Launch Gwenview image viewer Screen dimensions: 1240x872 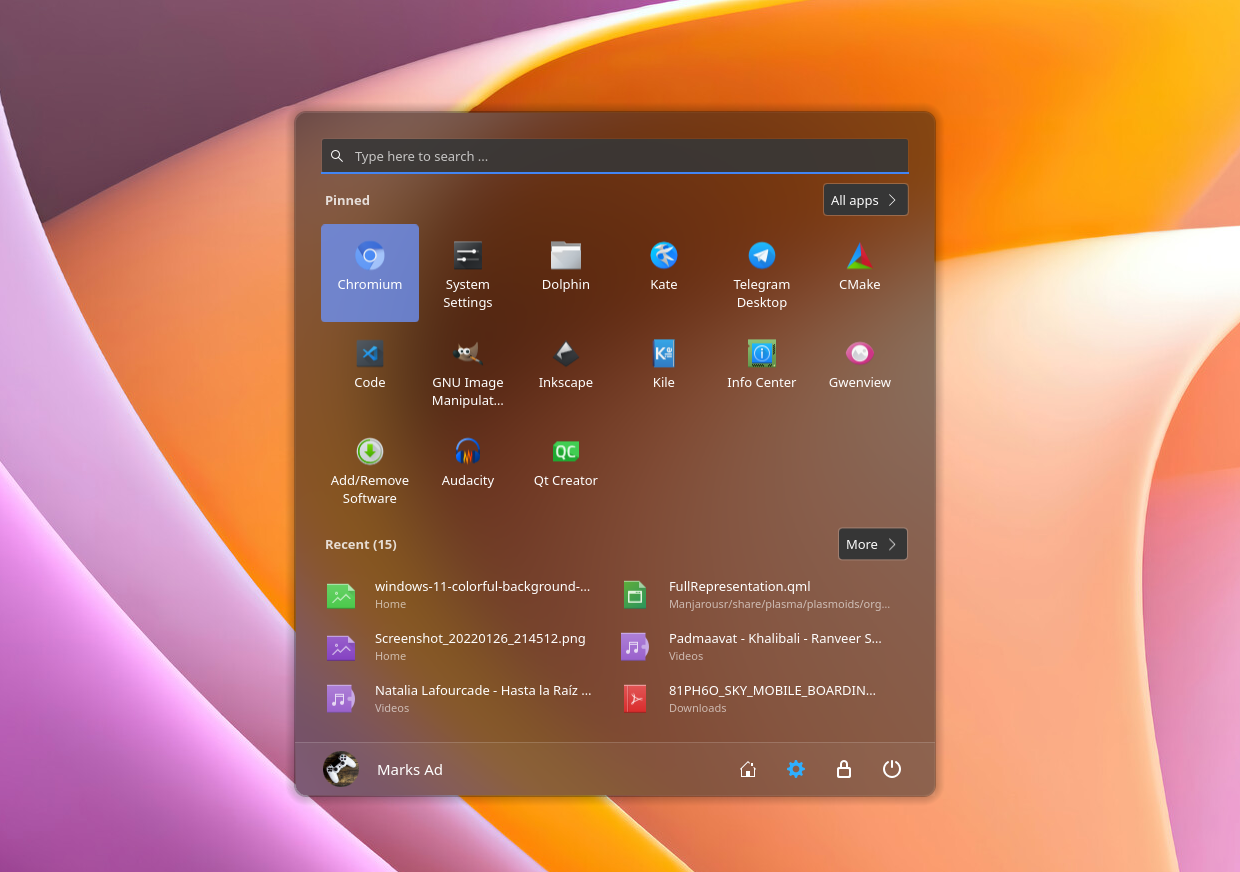click(860, 370)
